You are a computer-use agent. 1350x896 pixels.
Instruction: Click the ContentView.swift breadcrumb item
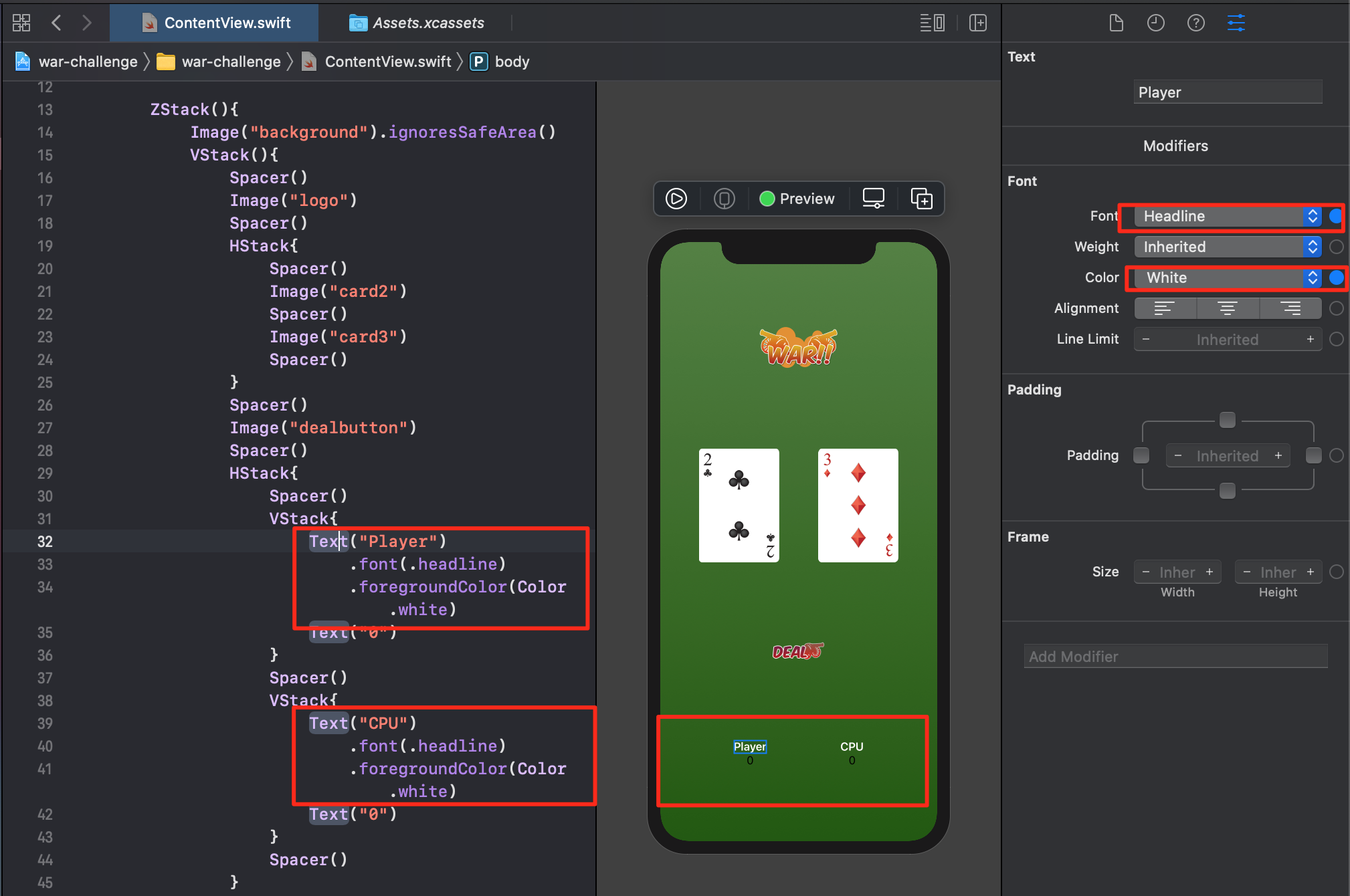387,62
